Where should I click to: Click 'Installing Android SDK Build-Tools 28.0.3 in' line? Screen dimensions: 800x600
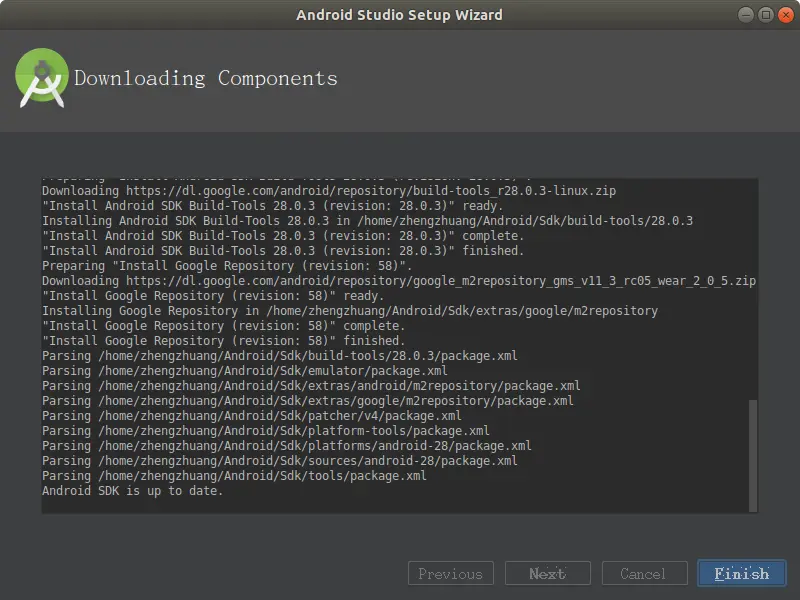(x=367, y=221)
